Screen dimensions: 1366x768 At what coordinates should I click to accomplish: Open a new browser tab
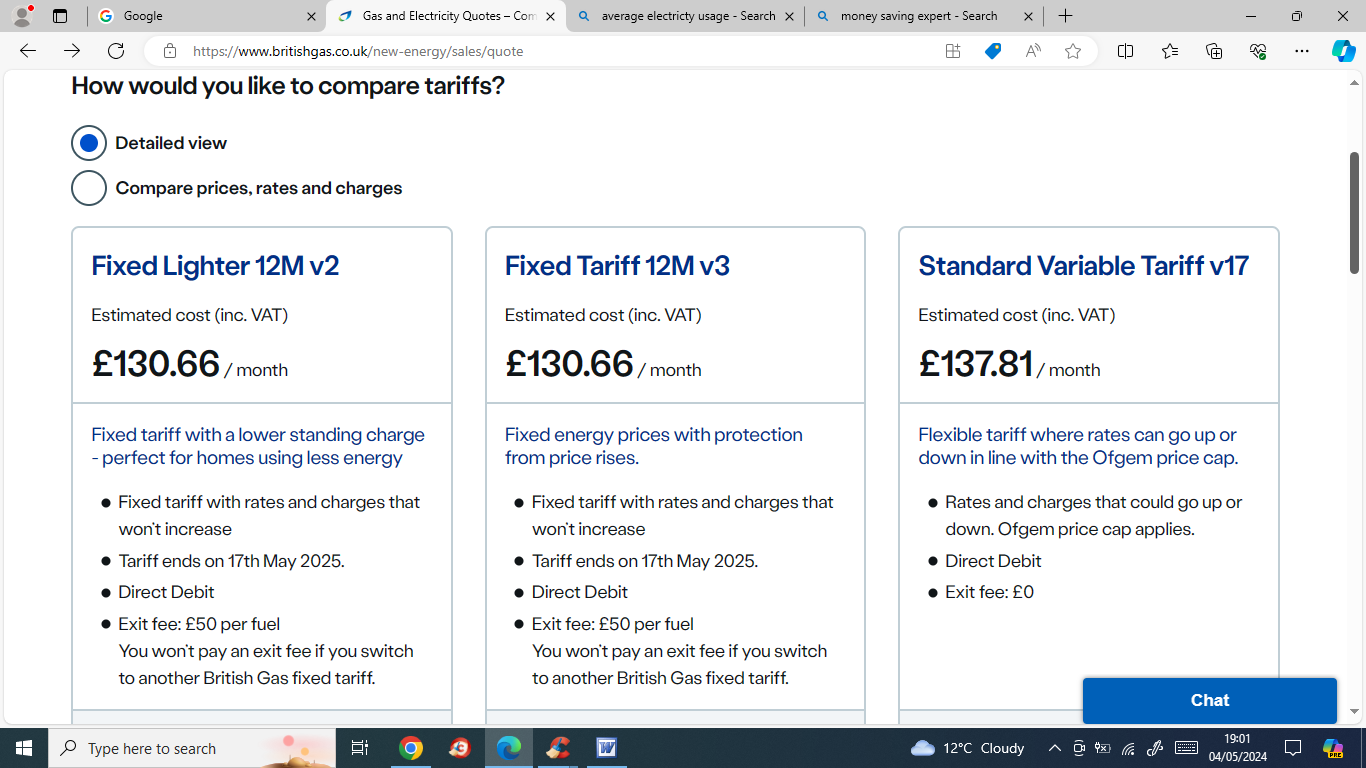1065,16
